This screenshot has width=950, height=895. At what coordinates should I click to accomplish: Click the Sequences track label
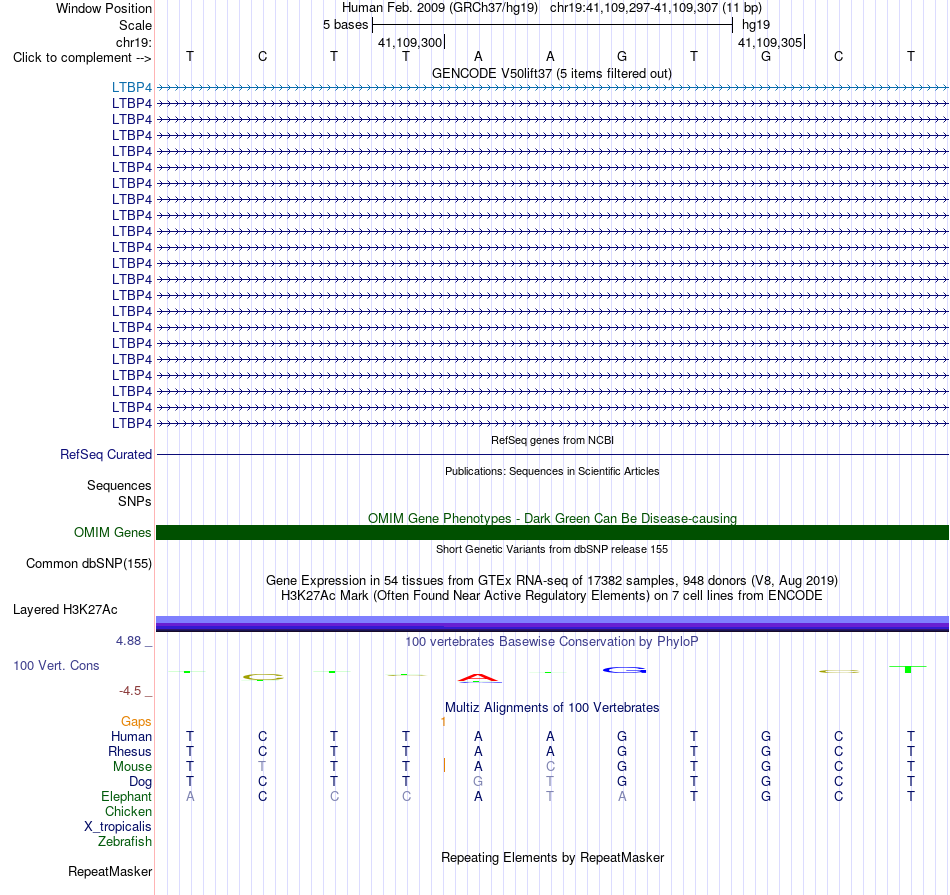click(x=119, y=485)
